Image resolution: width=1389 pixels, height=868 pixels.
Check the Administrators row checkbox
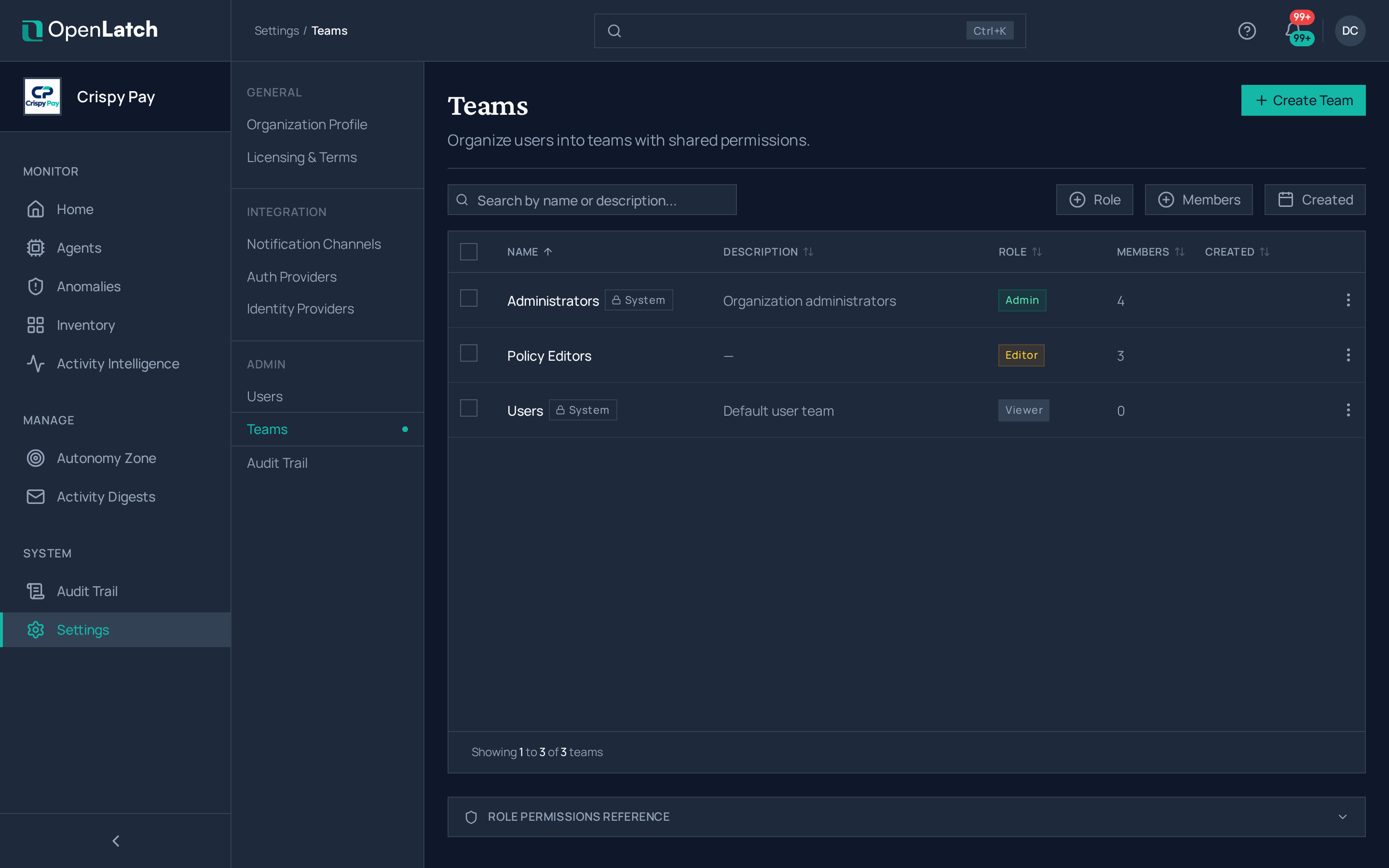pyautogui.click(x=468, y=298)
